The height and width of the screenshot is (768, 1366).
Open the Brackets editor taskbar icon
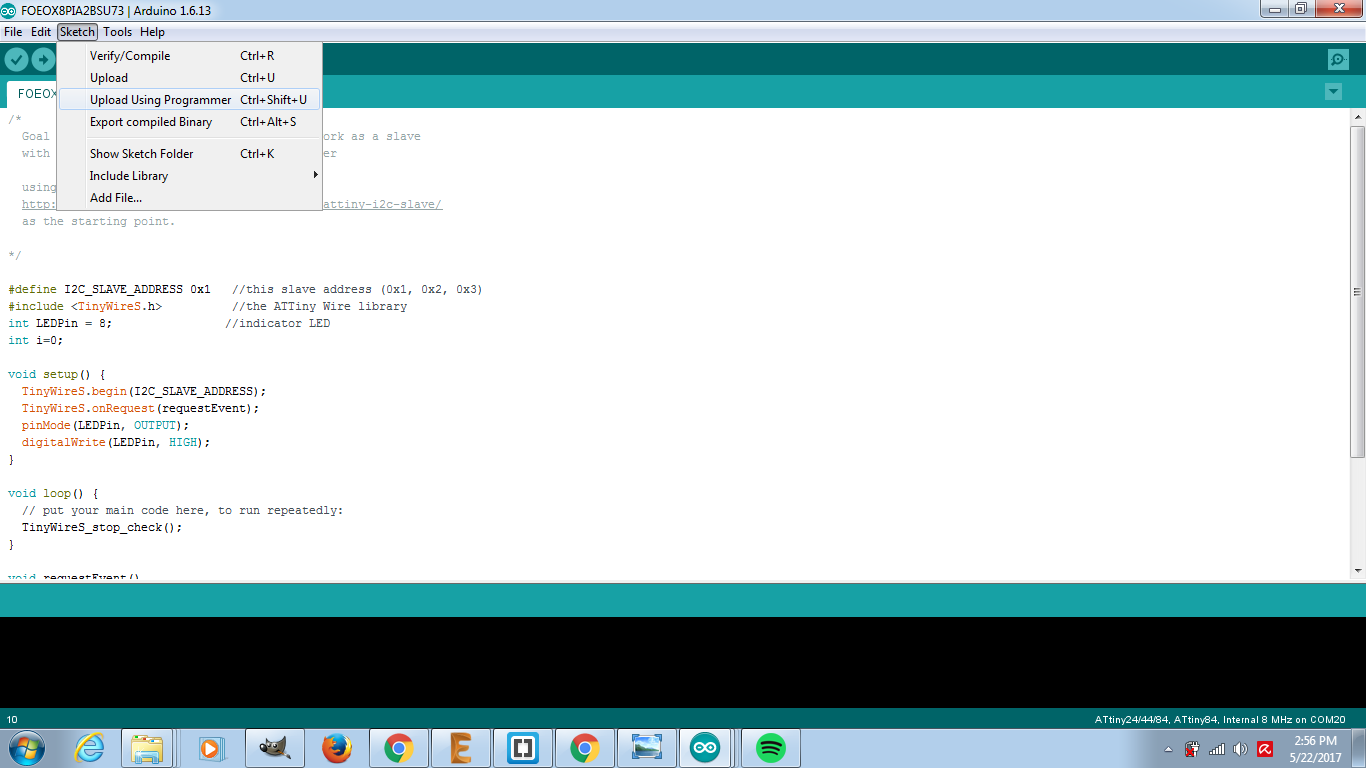523,748
